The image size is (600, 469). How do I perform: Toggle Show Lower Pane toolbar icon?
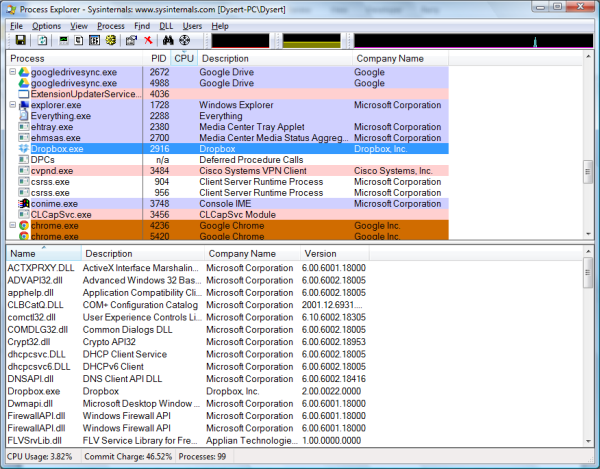click(x=94, y=40)
